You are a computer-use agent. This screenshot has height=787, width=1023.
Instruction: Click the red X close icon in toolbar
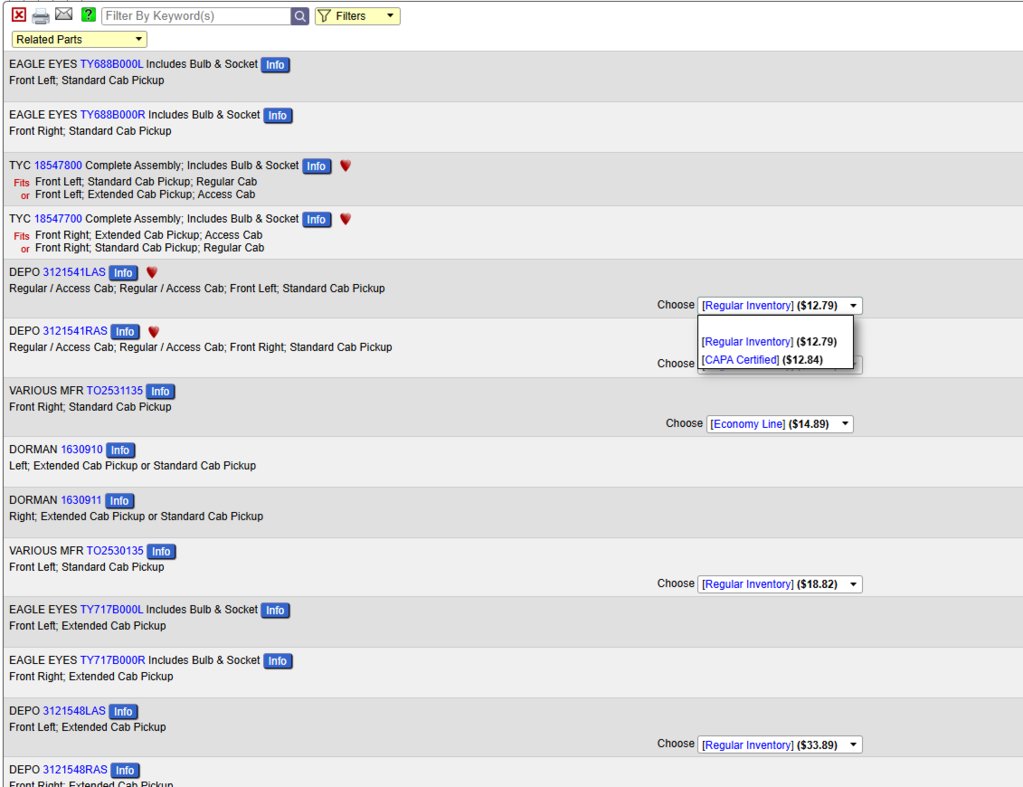19,15
